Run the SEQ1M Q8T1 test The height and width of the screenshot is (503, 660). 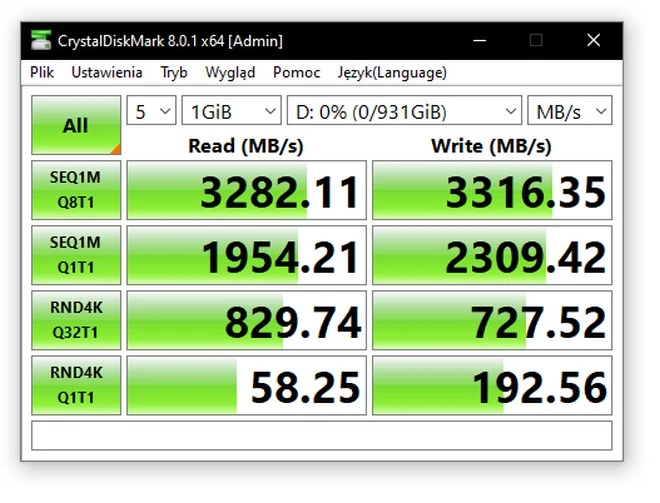click(76, 190)
